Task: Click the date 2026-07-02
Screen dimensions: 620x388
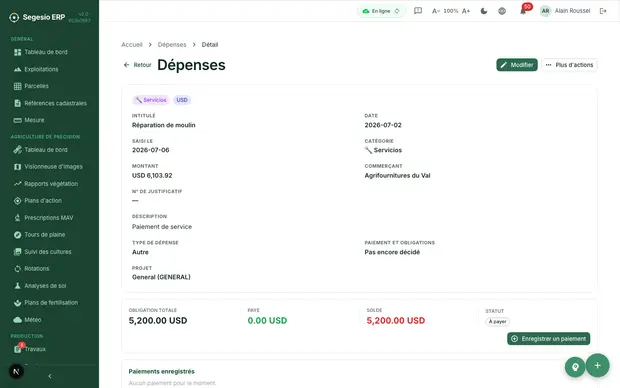Action: pyautogui.click(x=383, y=125)
